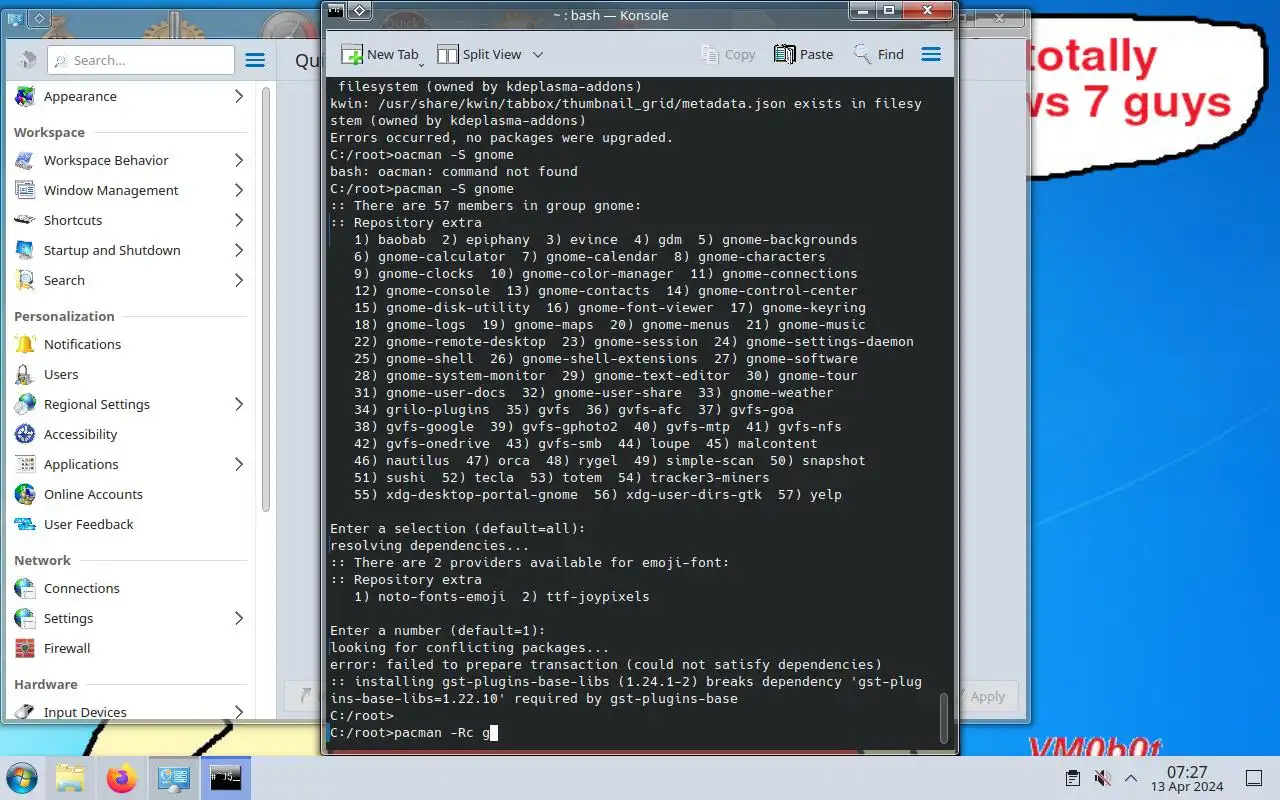1280x800 pixels.
Task: Click text 'bash: oacman: command not found'
Action: 454,172
